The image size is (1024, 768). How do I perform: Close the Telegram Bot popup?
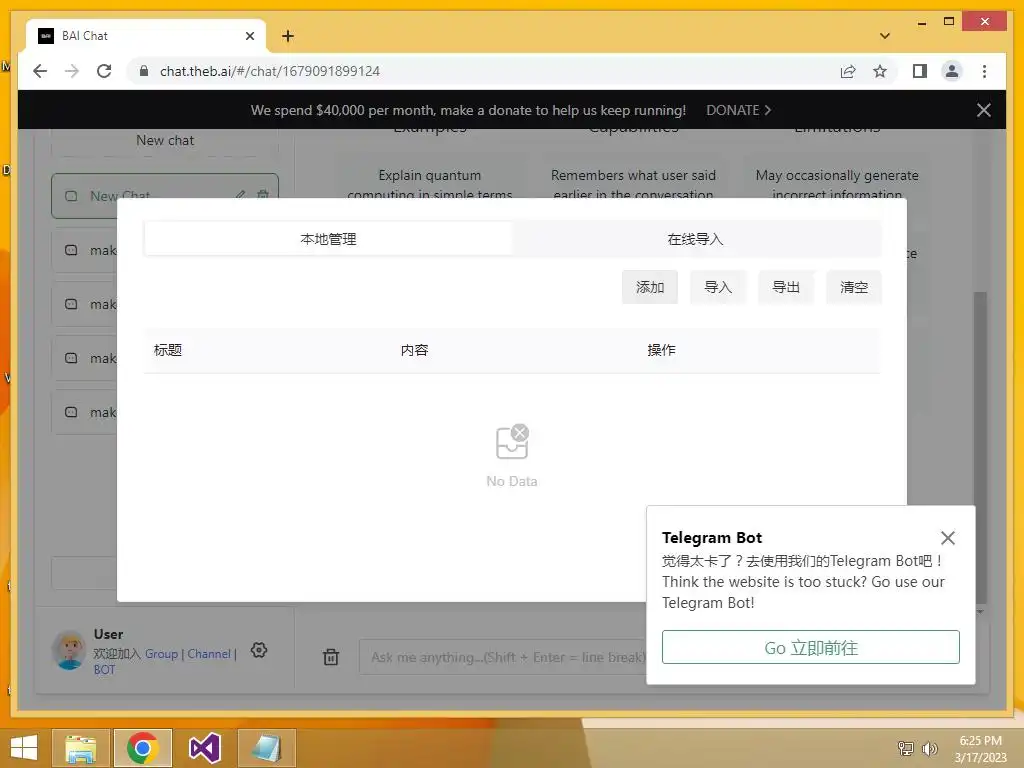point(948,537)
